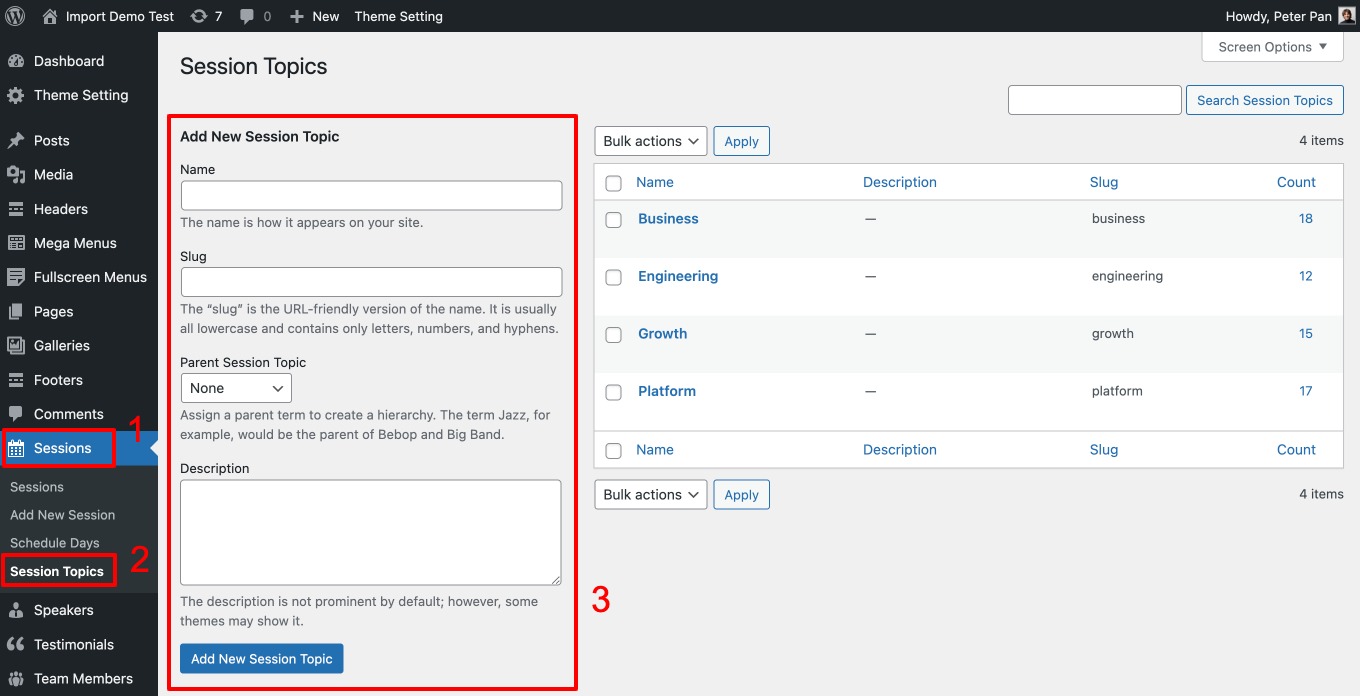Select all topics via header checkbox
The image size is (1360, 696).
click(613, 182)
